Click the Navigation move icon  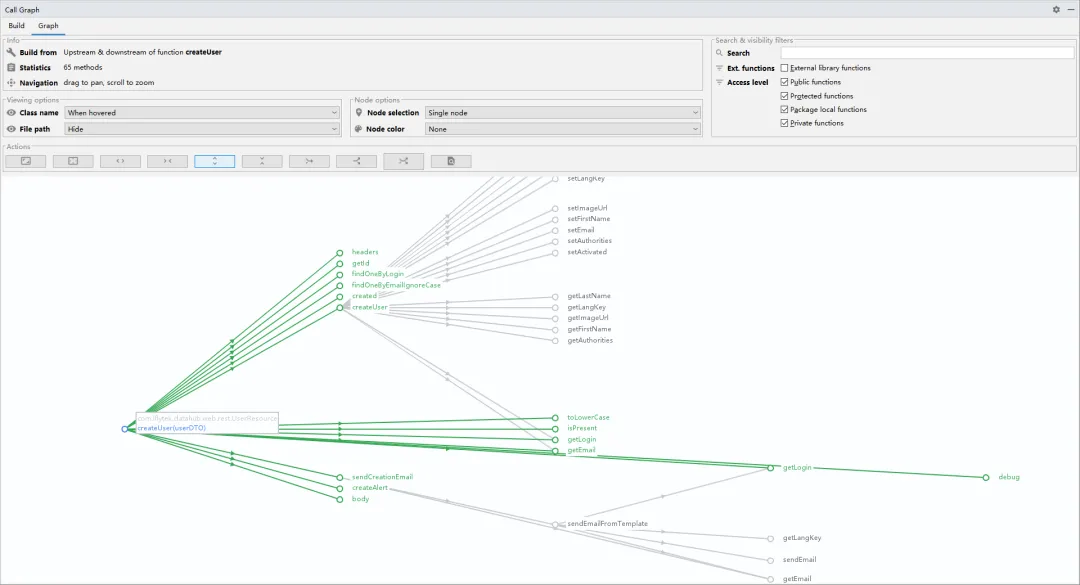(x=11, y=83)
